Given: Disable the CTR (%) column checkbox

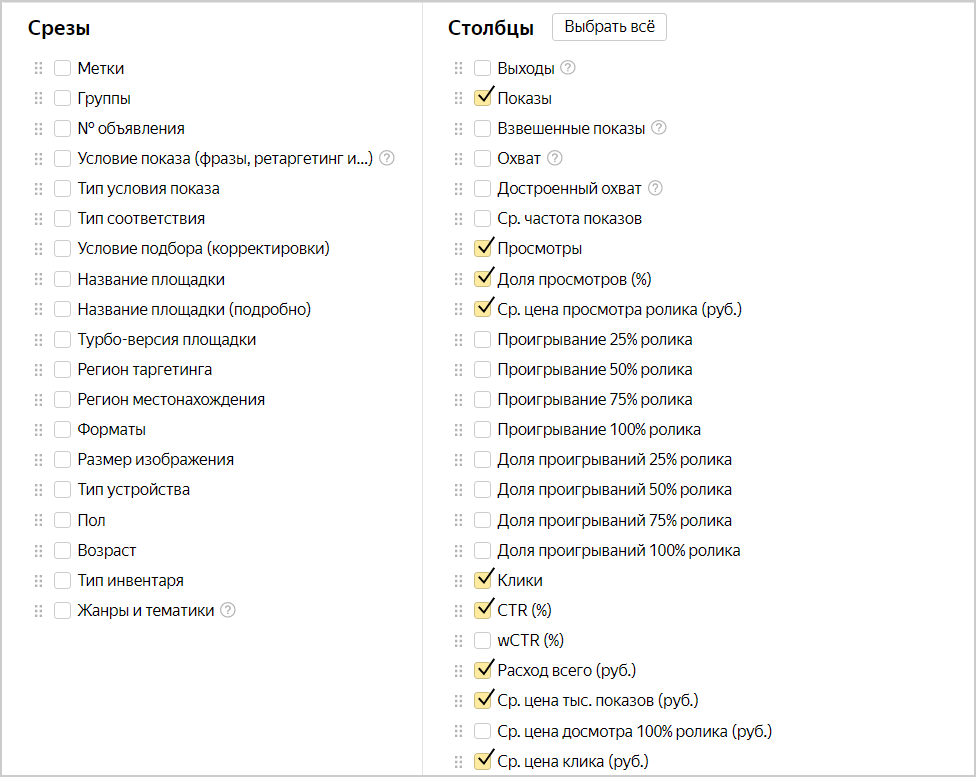Looking at the screenshot, I should coord(482,610).
